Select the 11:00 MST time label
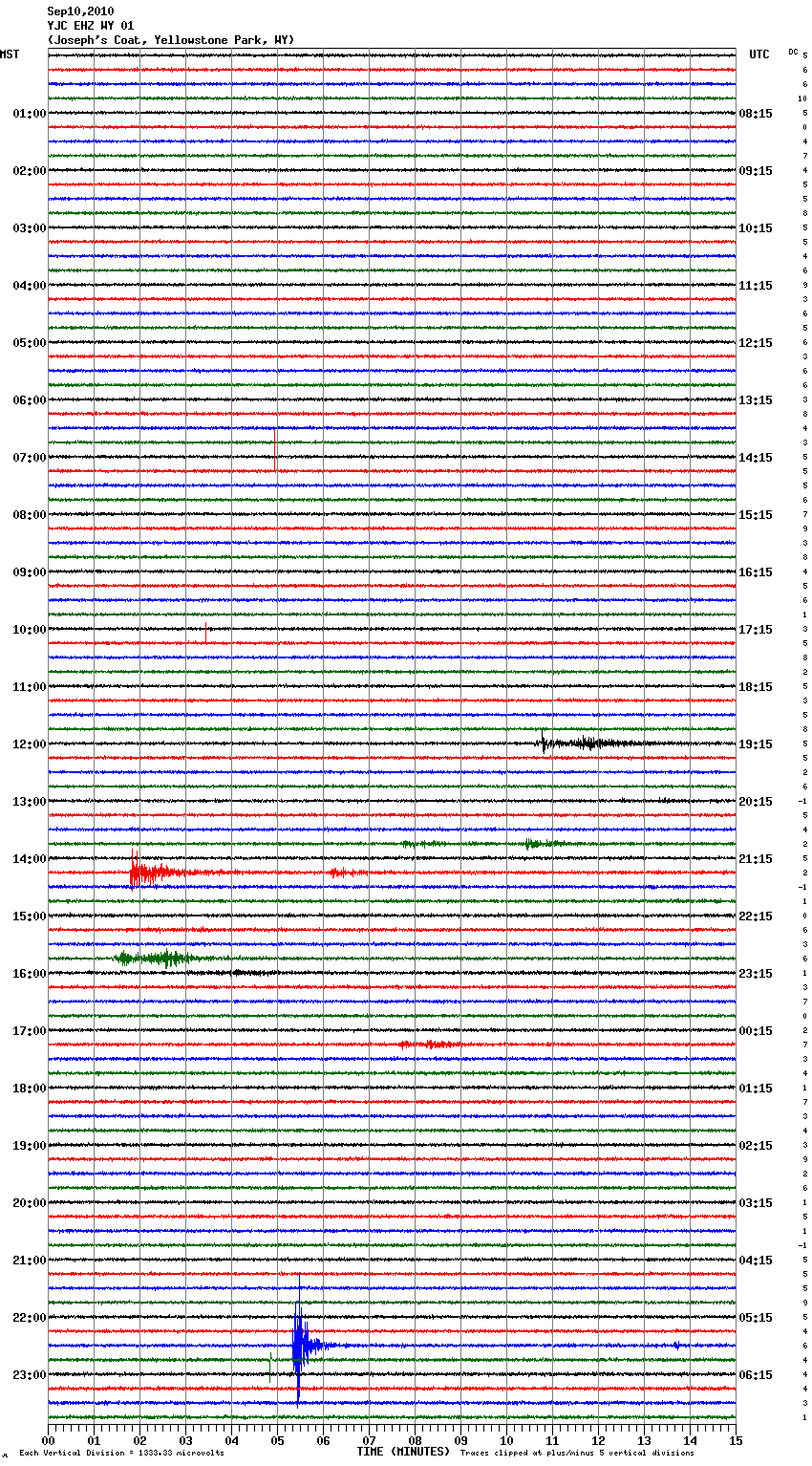Viewport: 812px width, 1466px height. 30,687
